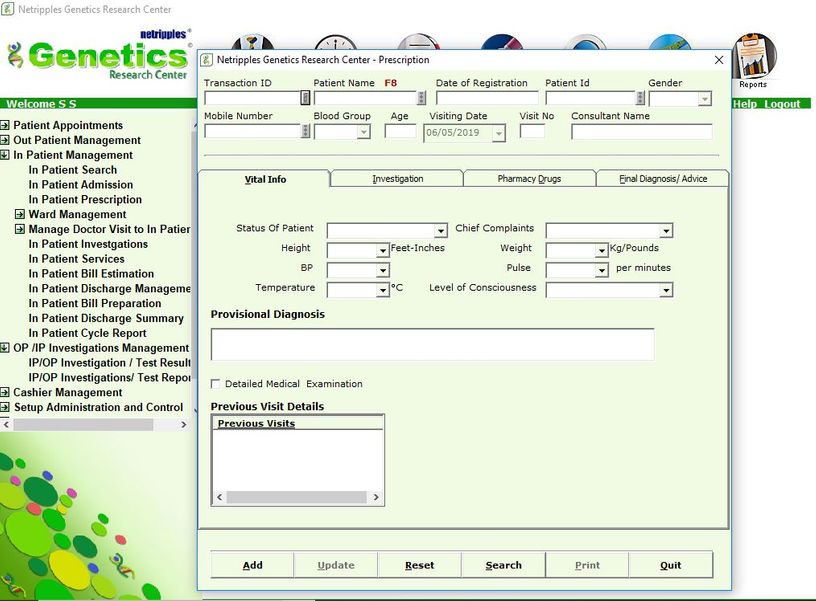
Task: Tick the Detailed Medical Examination checkbox
Action: (215, 384)
